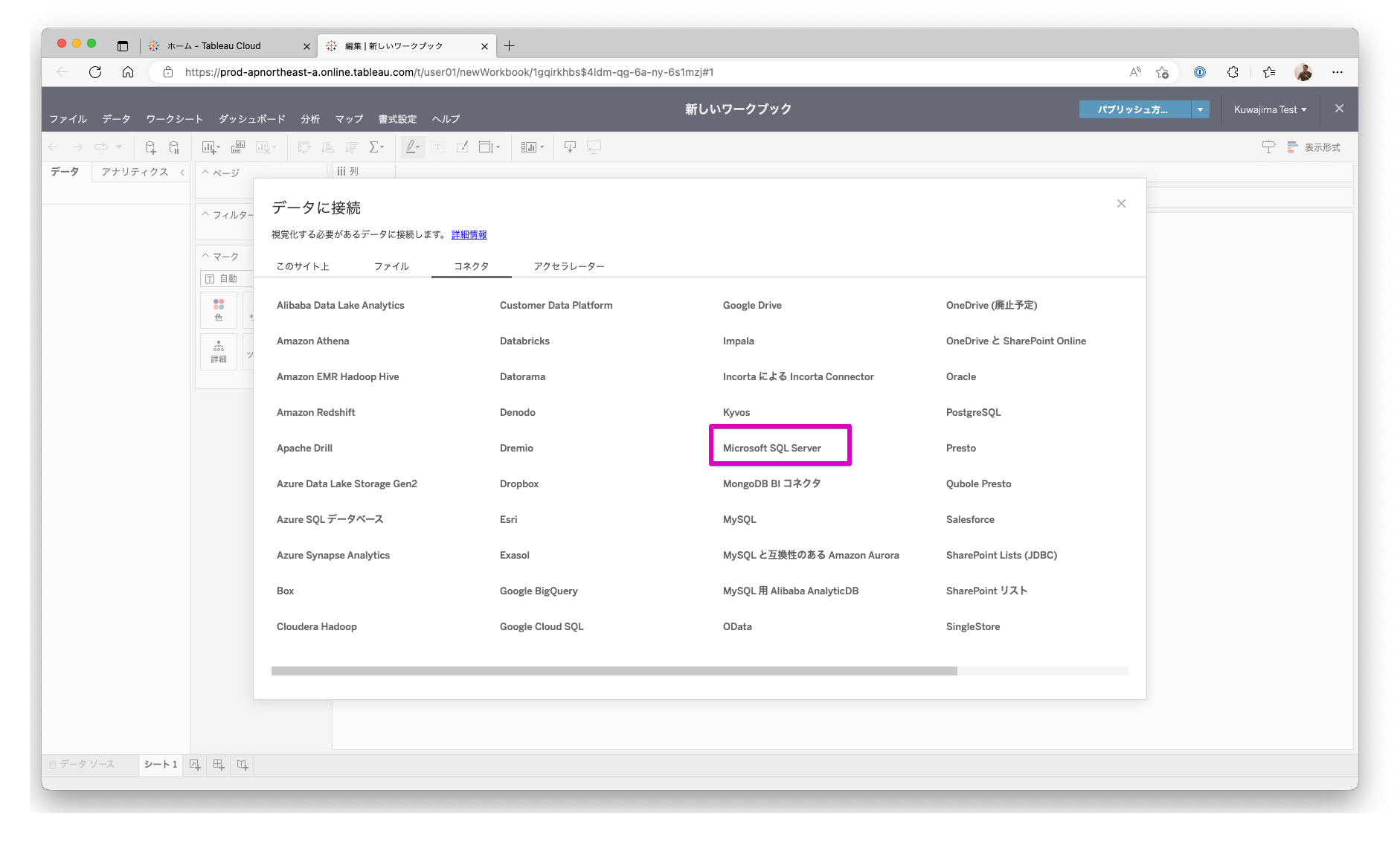Collapse the マーク card
The image size is (1400, 845).
(x=206, y=256)
